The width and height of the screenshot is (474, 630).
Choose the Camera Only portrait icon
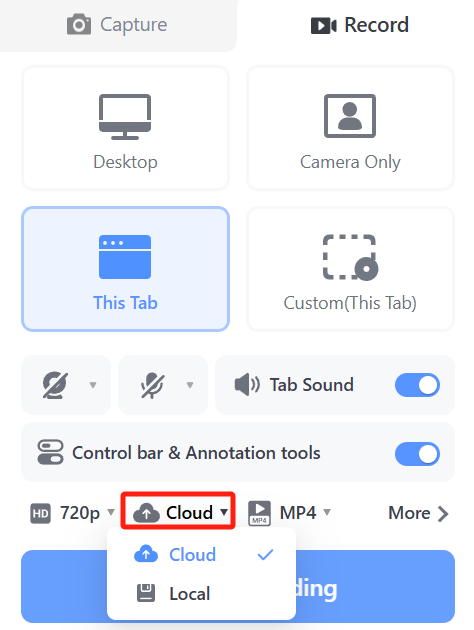[x=350, y=116]
